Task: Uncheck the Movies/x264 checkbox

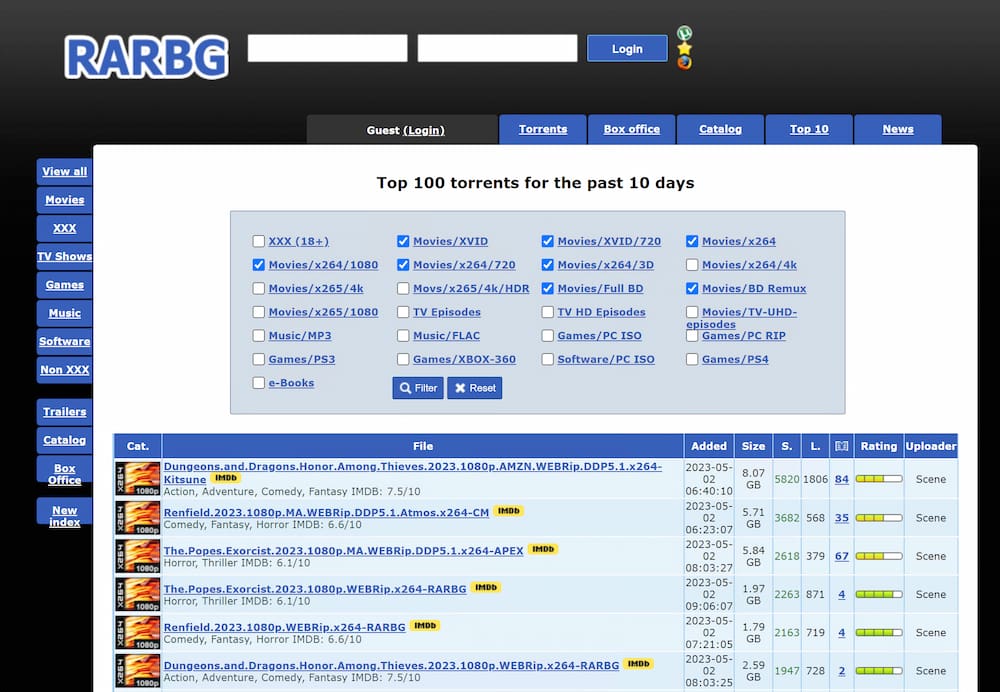Action: (x=692, y=241)
